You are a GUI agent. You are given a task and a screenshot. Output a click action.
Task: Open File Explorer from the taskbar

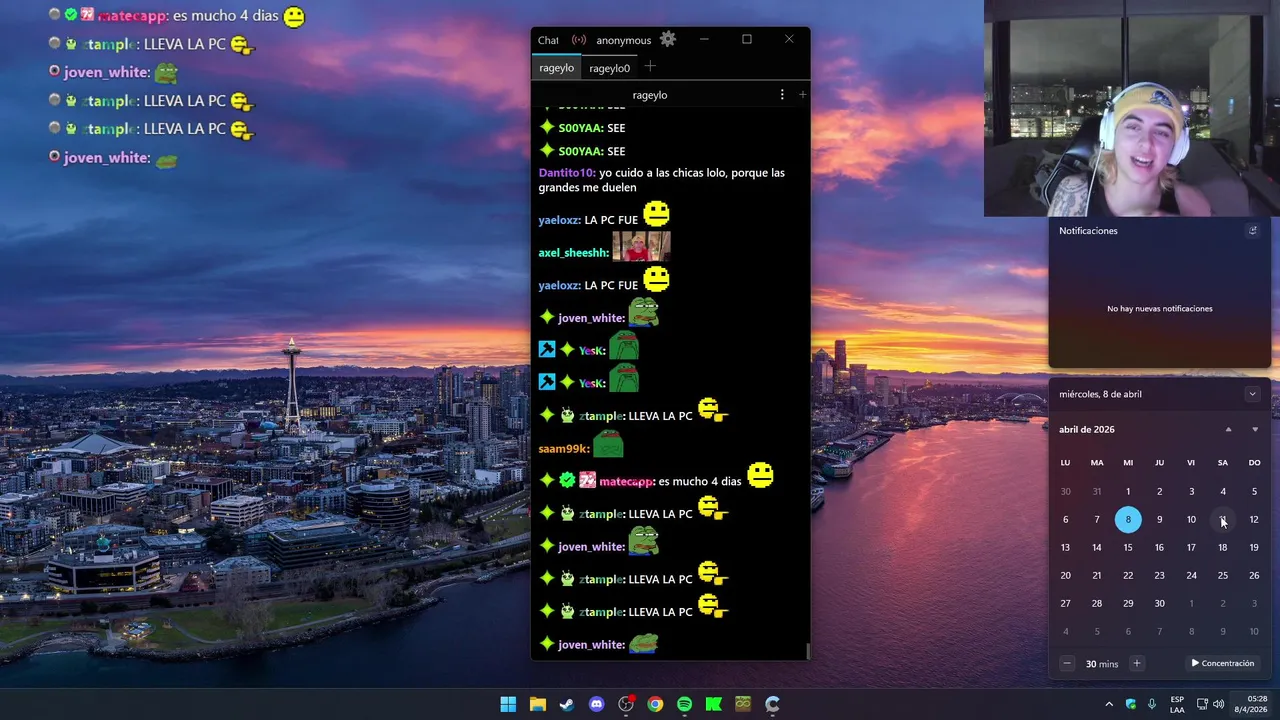click(x=538, y=704)
